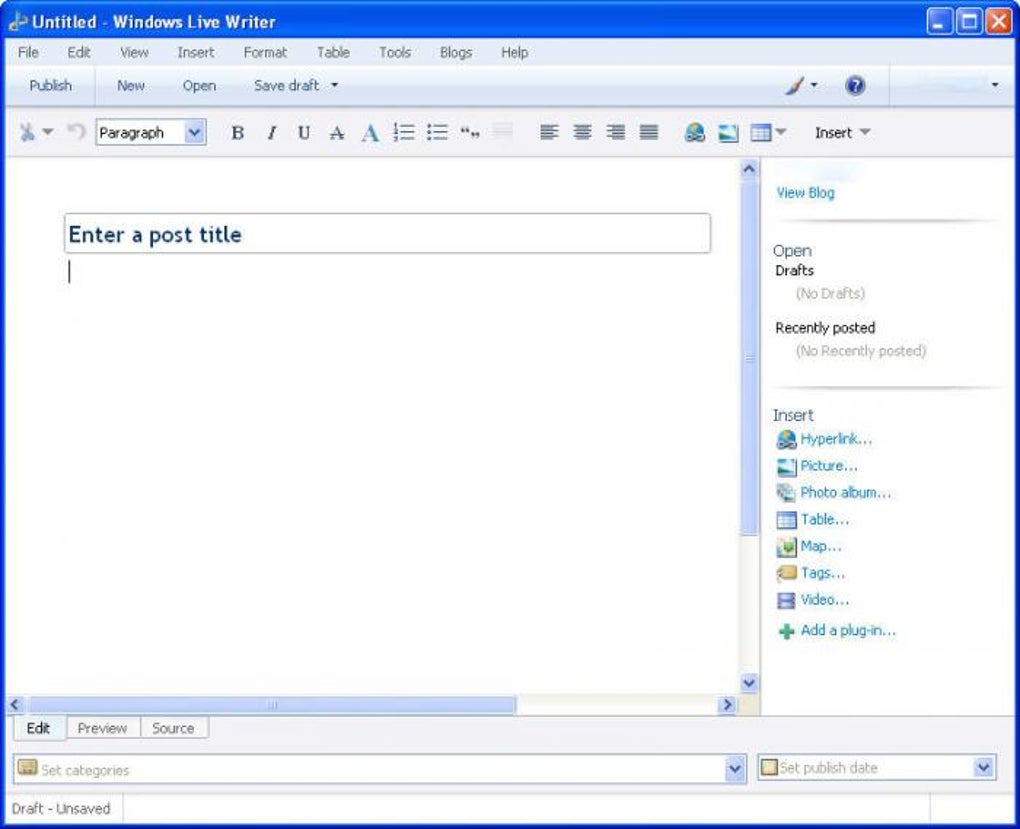Viewport: 1020px width, 829px height.
Task: Open the toolbar Insert dropdown
Action: (842, 133)
